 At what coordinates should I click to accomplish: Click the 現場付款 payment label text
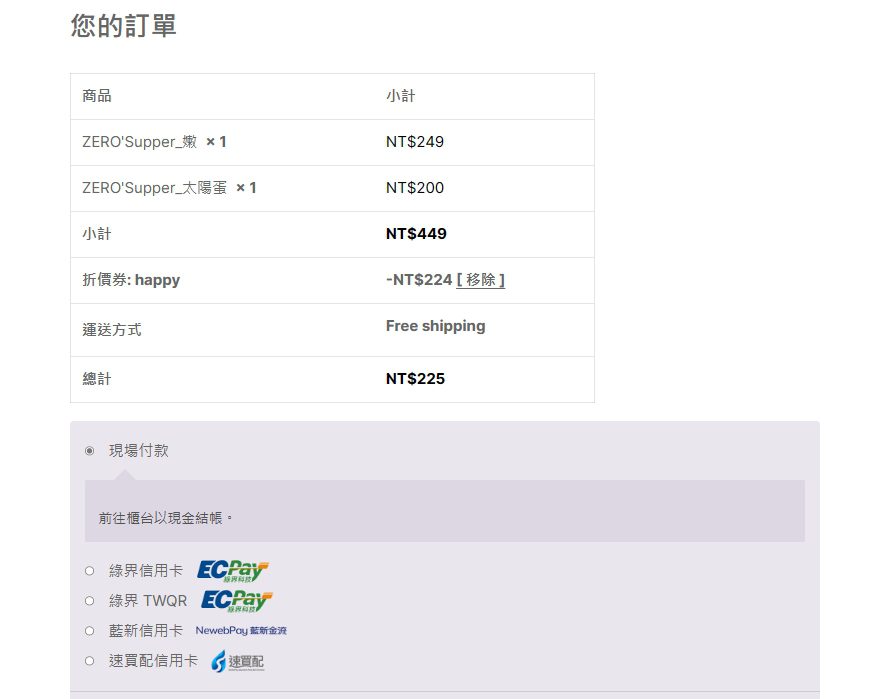click(139, 451)
